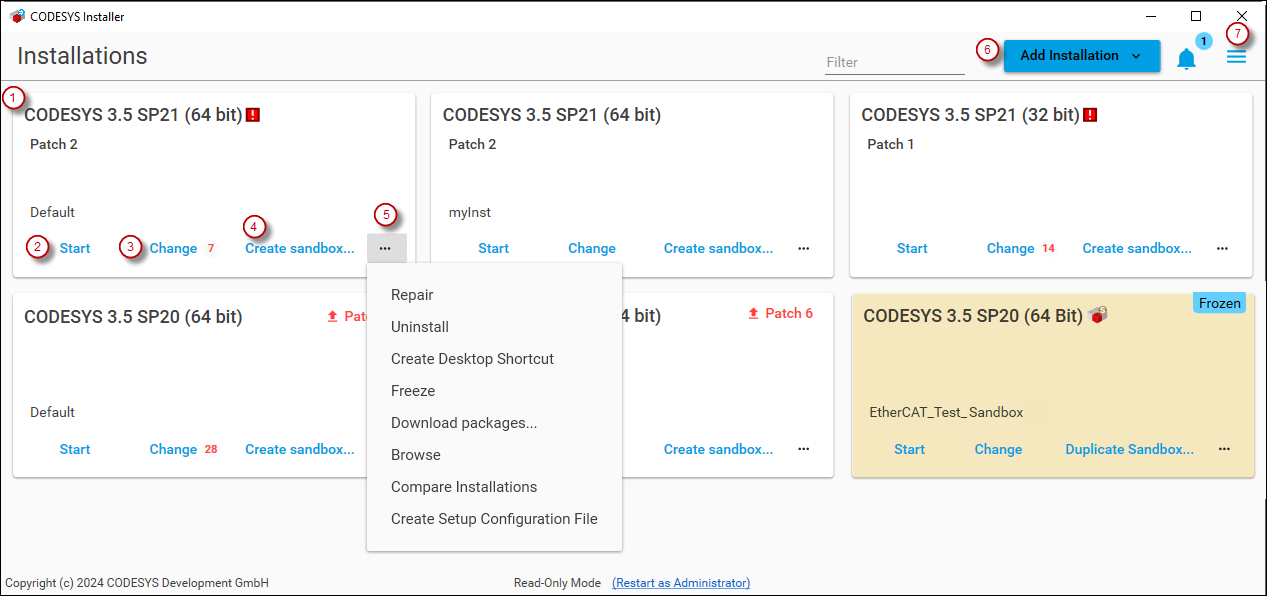Open the ellipsis menu on frozen EtherCAT_Test_Sandbox card

1224,449
